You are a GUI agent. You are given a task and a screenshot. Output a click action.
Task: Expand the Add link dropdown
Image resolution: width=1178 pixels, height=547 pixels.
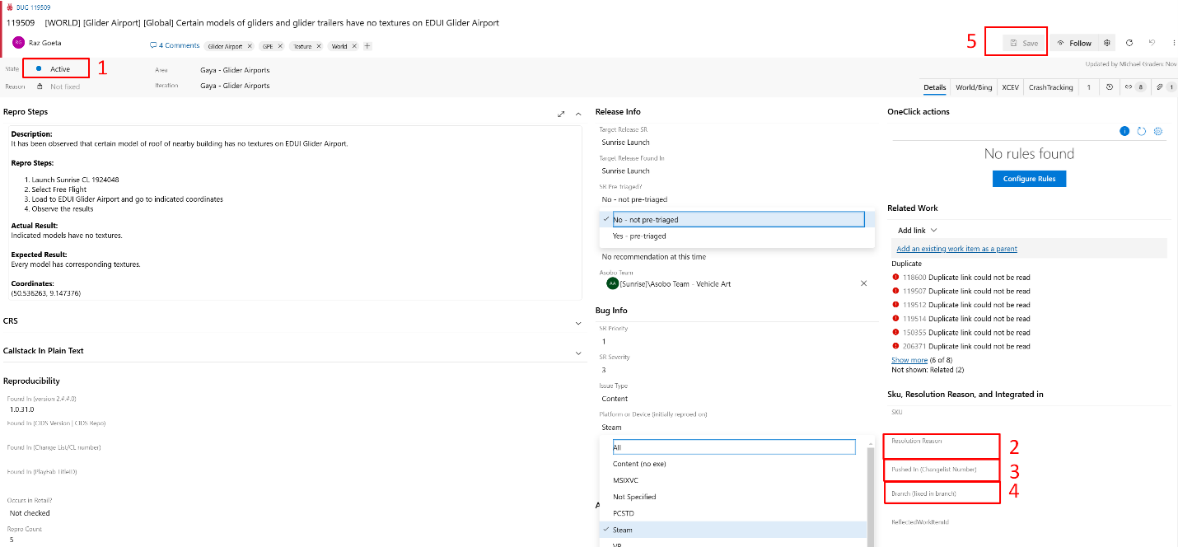click(x=917, y=230)
